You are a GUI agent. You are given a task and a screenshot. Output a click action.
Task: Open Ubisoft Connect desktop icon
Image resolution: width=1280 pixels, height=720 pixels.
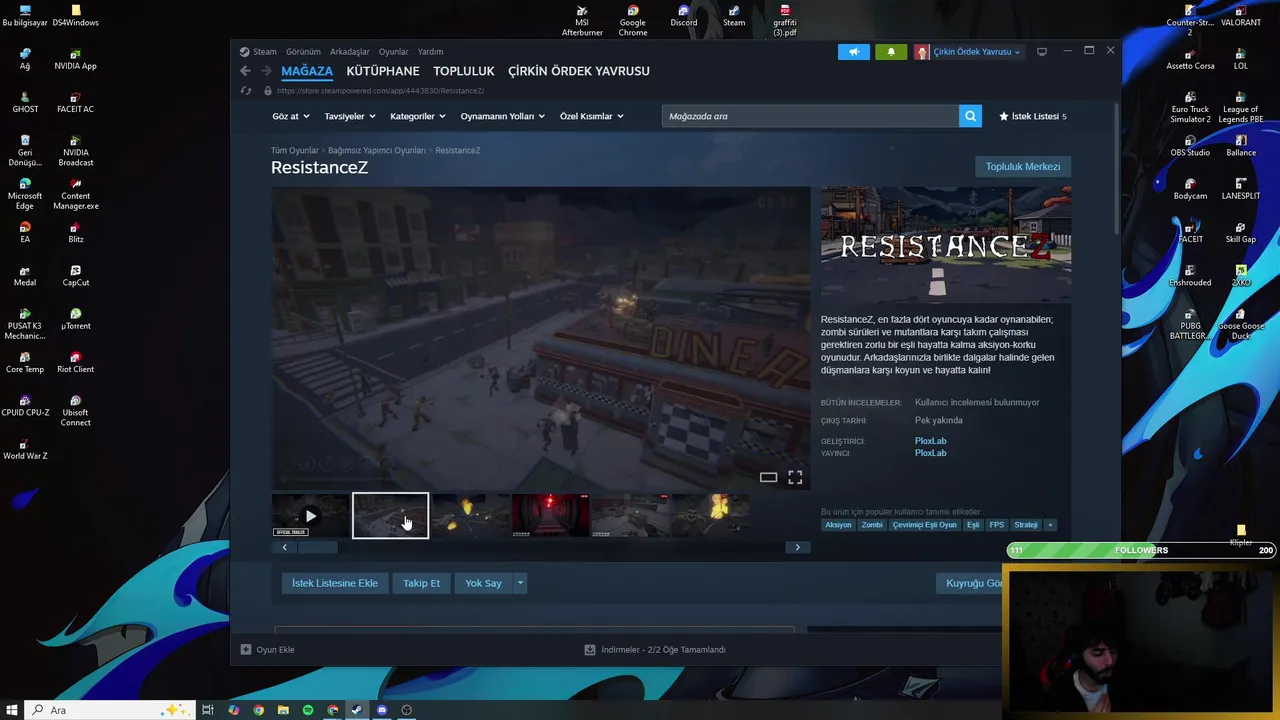75,411
